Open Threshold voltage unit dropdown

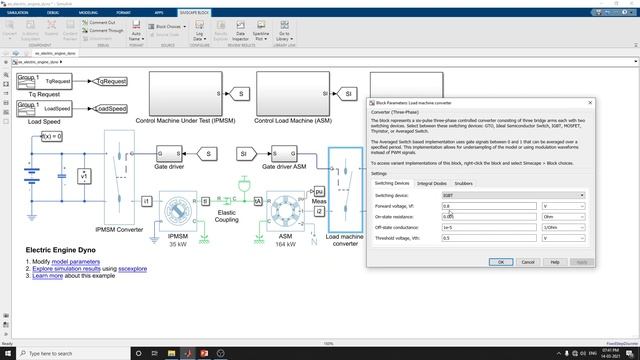(x=563, y=238)
